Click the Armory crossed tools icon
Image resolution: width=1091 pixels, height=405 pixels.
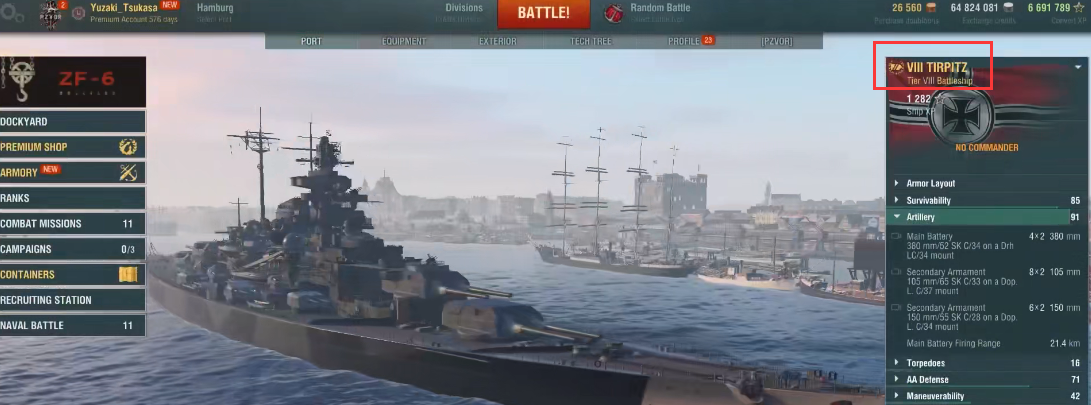[x=128, y=173]
